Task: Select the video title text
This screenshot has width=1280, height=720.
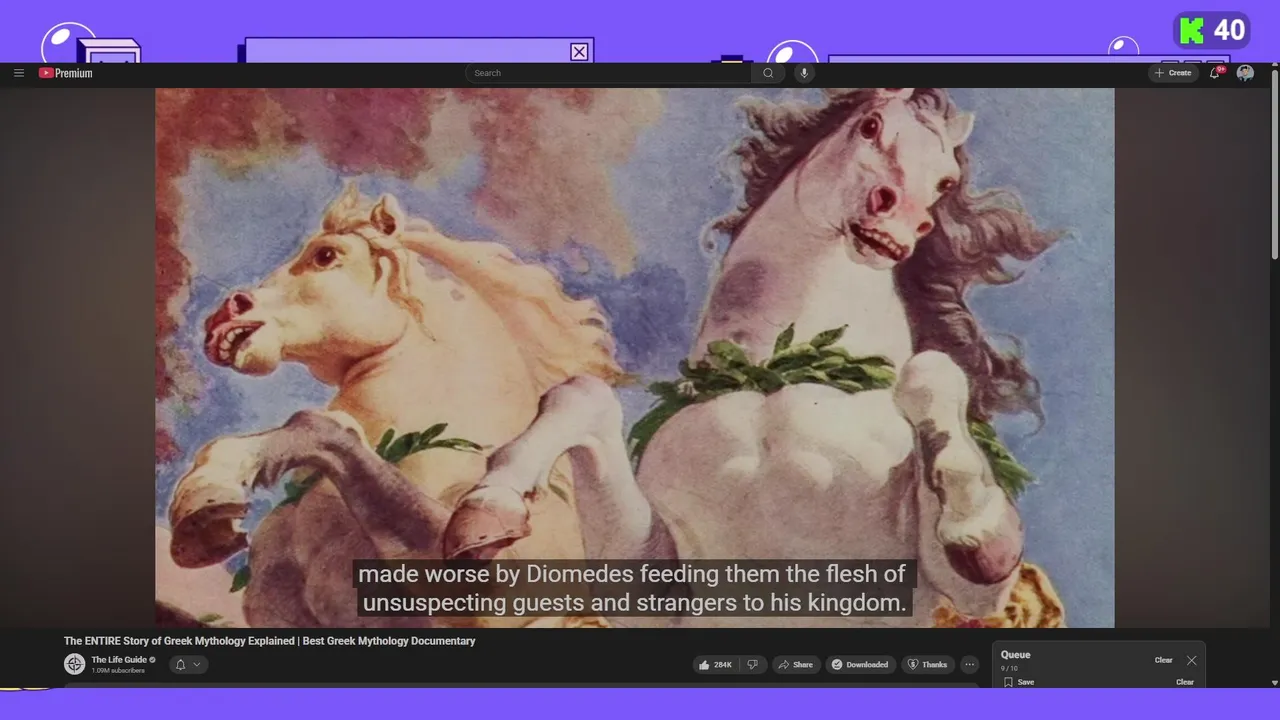Action: 270,641
